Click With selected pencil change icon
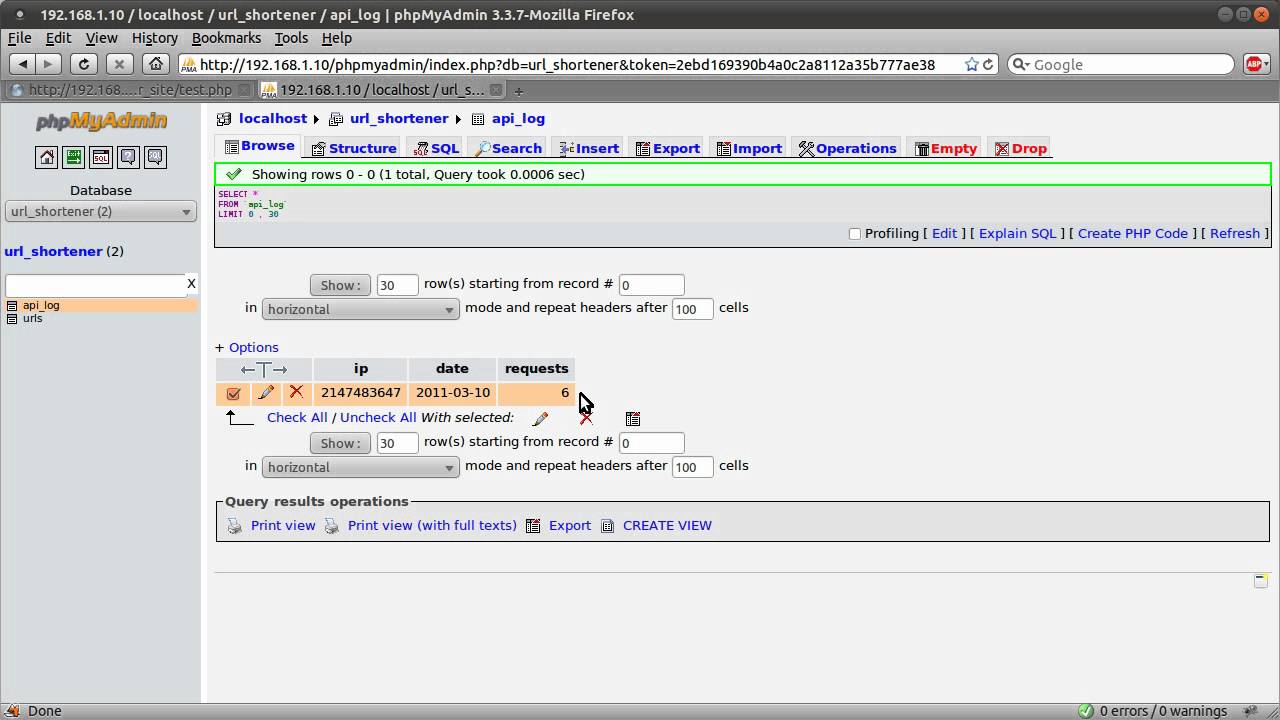1280x720 pixels. point(540,418)
